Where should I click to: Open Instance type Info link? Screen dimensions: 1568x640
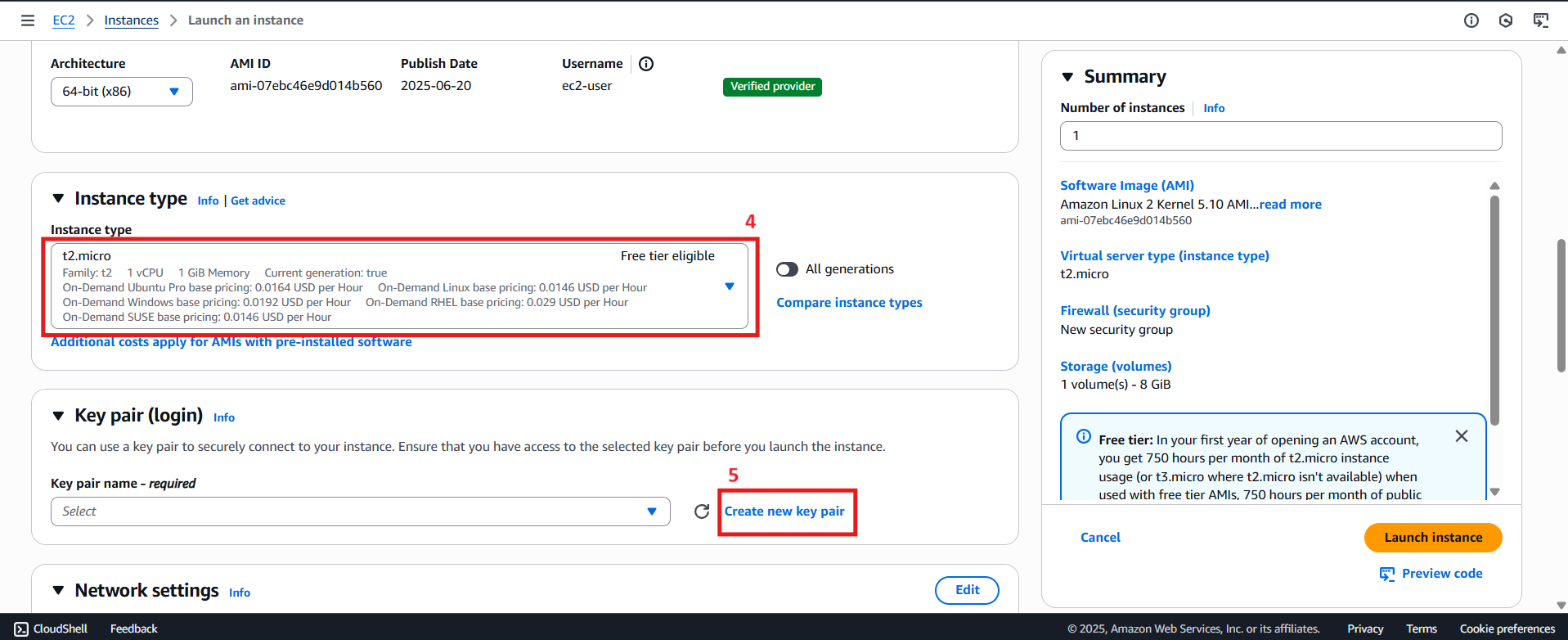pyautogui.click(x=209, y=201)
